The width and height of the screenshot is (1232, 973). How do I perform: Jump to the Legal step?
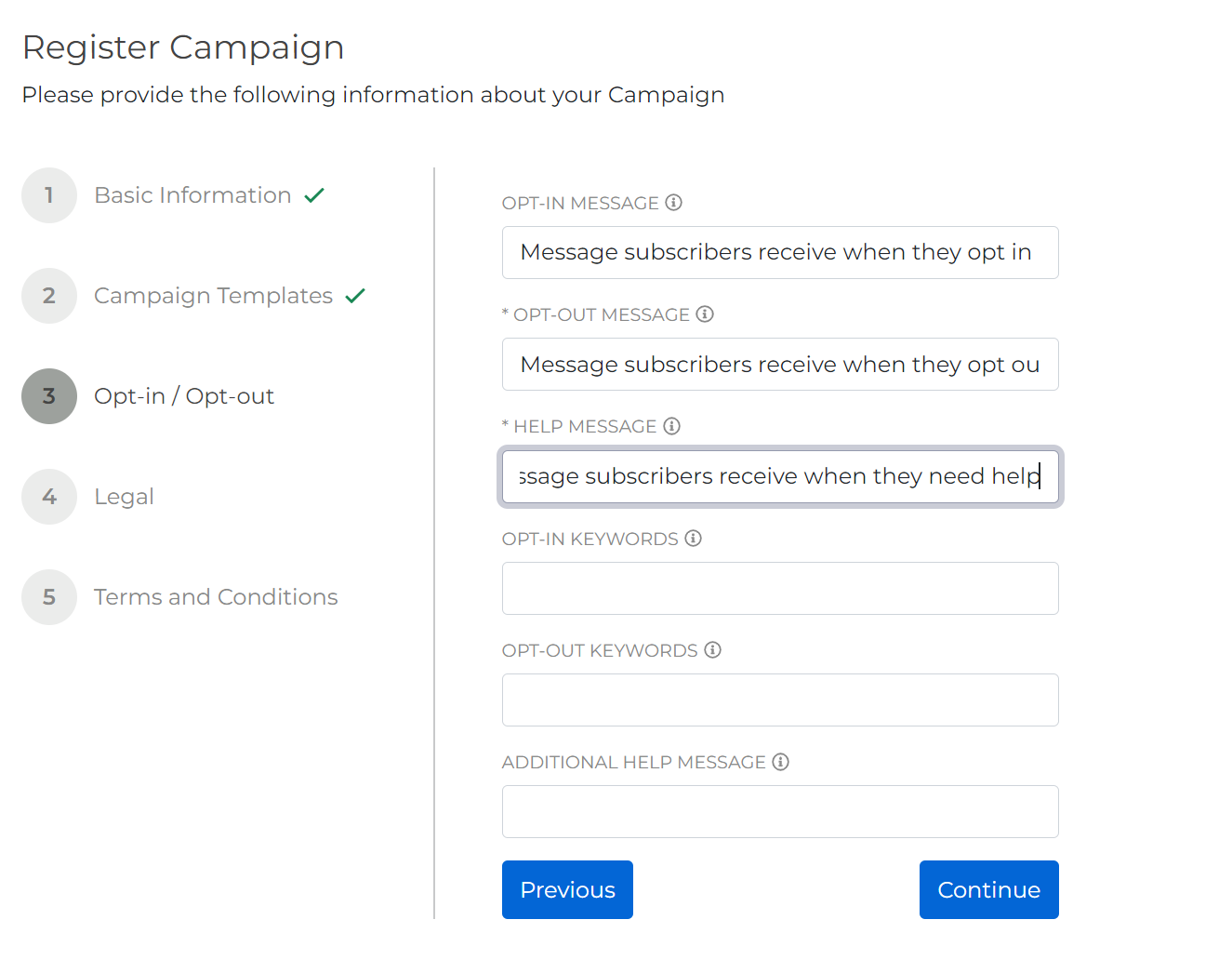[x=124, y=497]
